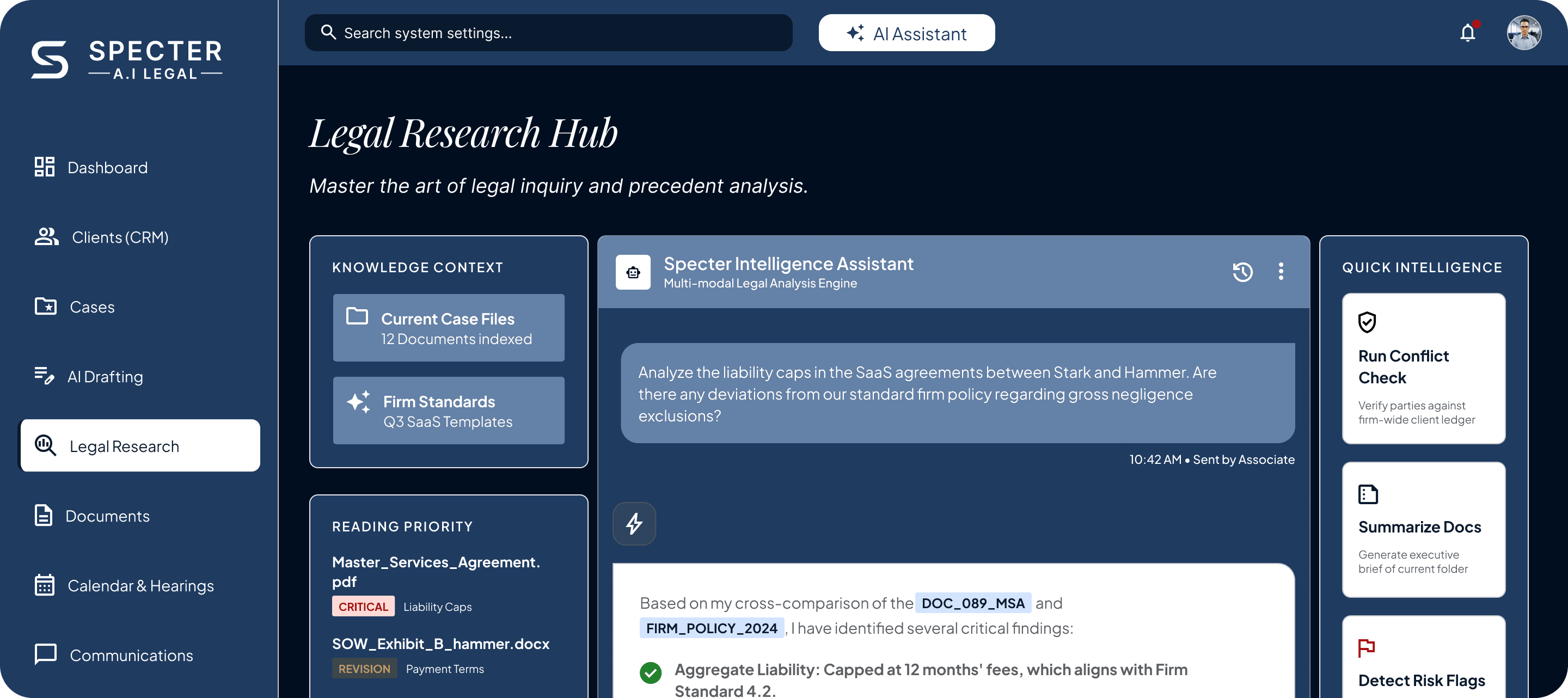This screenshot has width=1568, height=698.
Task: Select Legal Research sidebar item
Action: tap(140, 445)
